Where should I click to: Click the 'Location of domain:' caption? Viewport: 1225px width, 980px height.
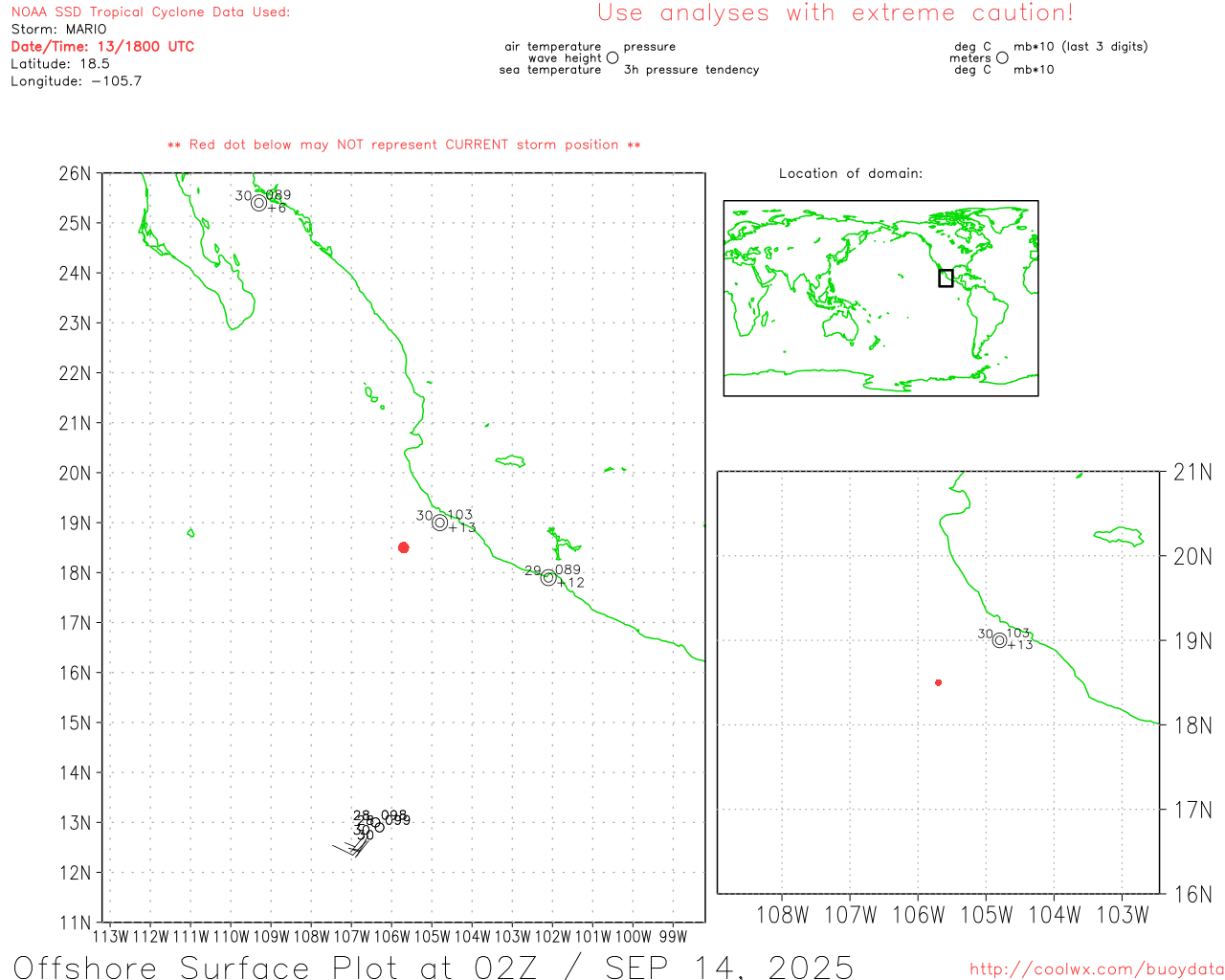pos(851,173)
